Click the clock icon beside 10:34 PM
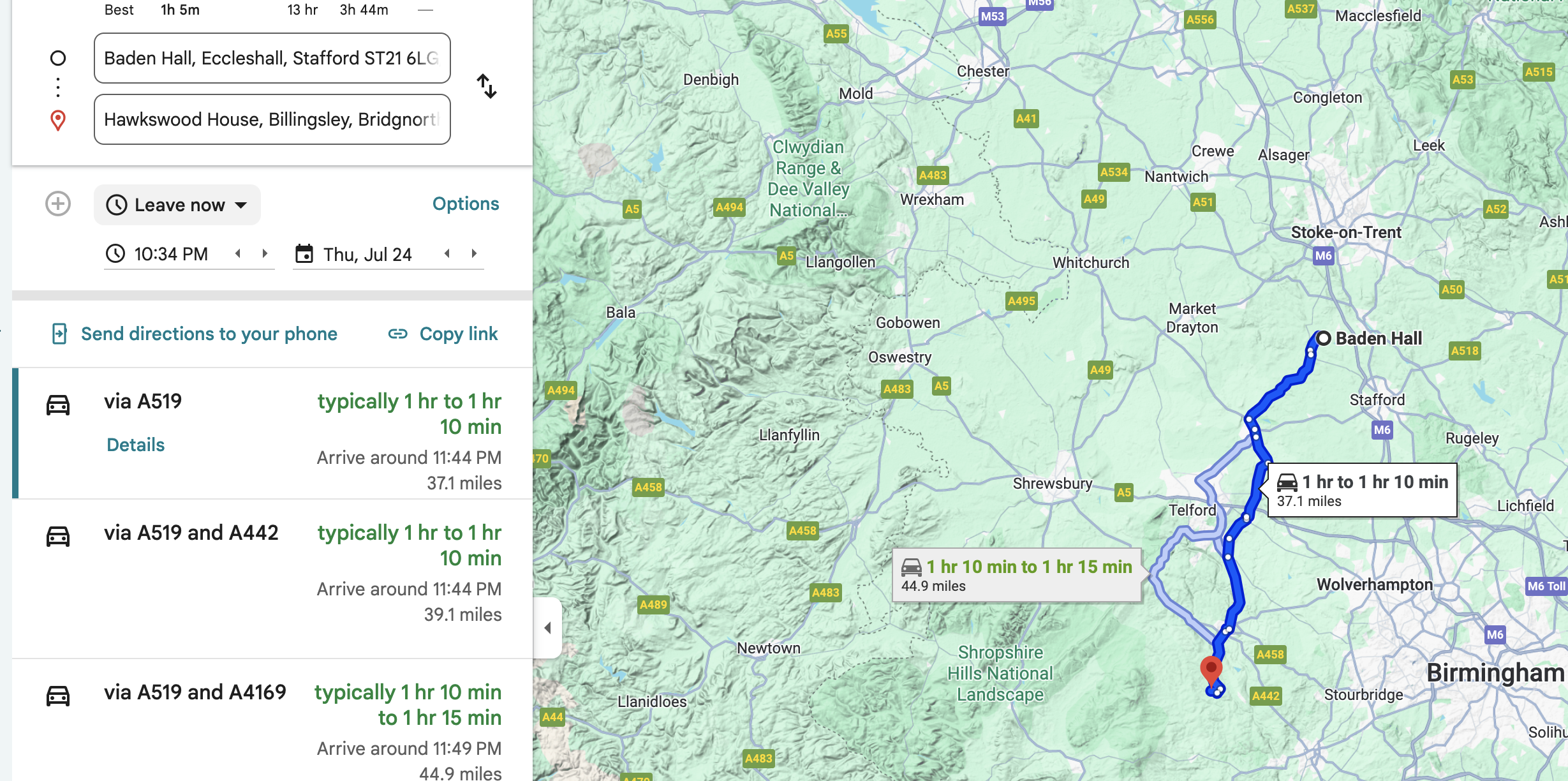This screenshot has width=1568, height=781. [115, 254]
